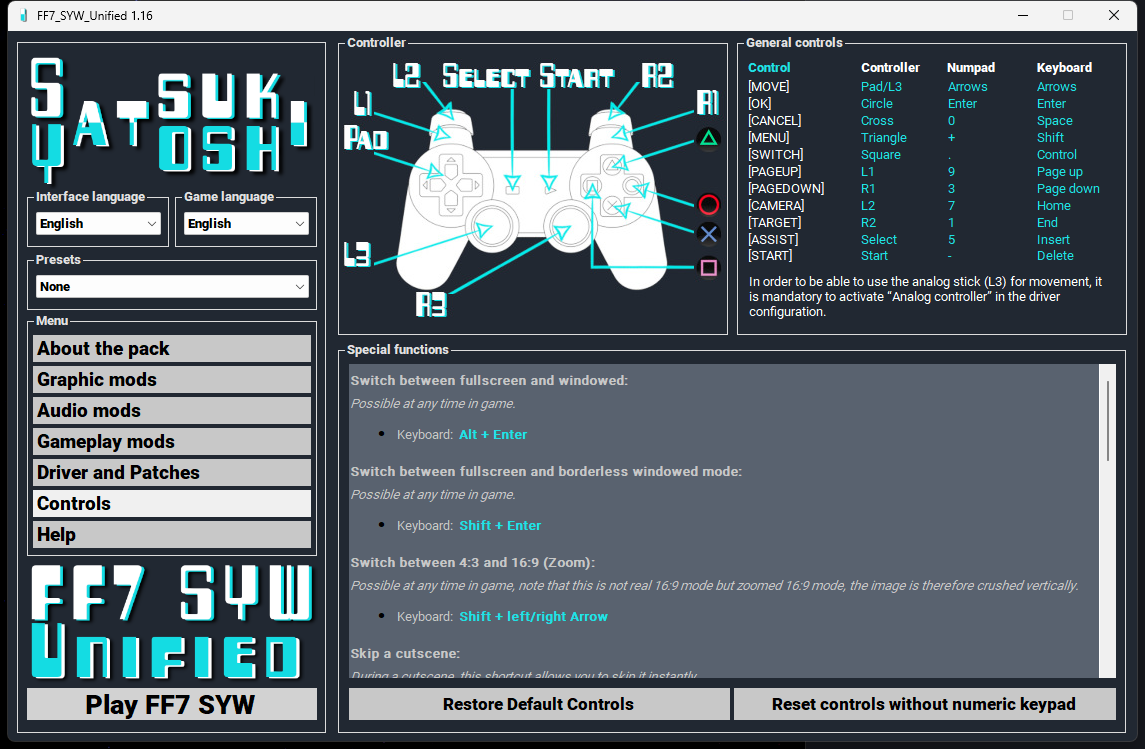The height and width of the screenshot is (749, 1145).
Task: Click the [CAMERA] control row label
Action: (776, 206)
